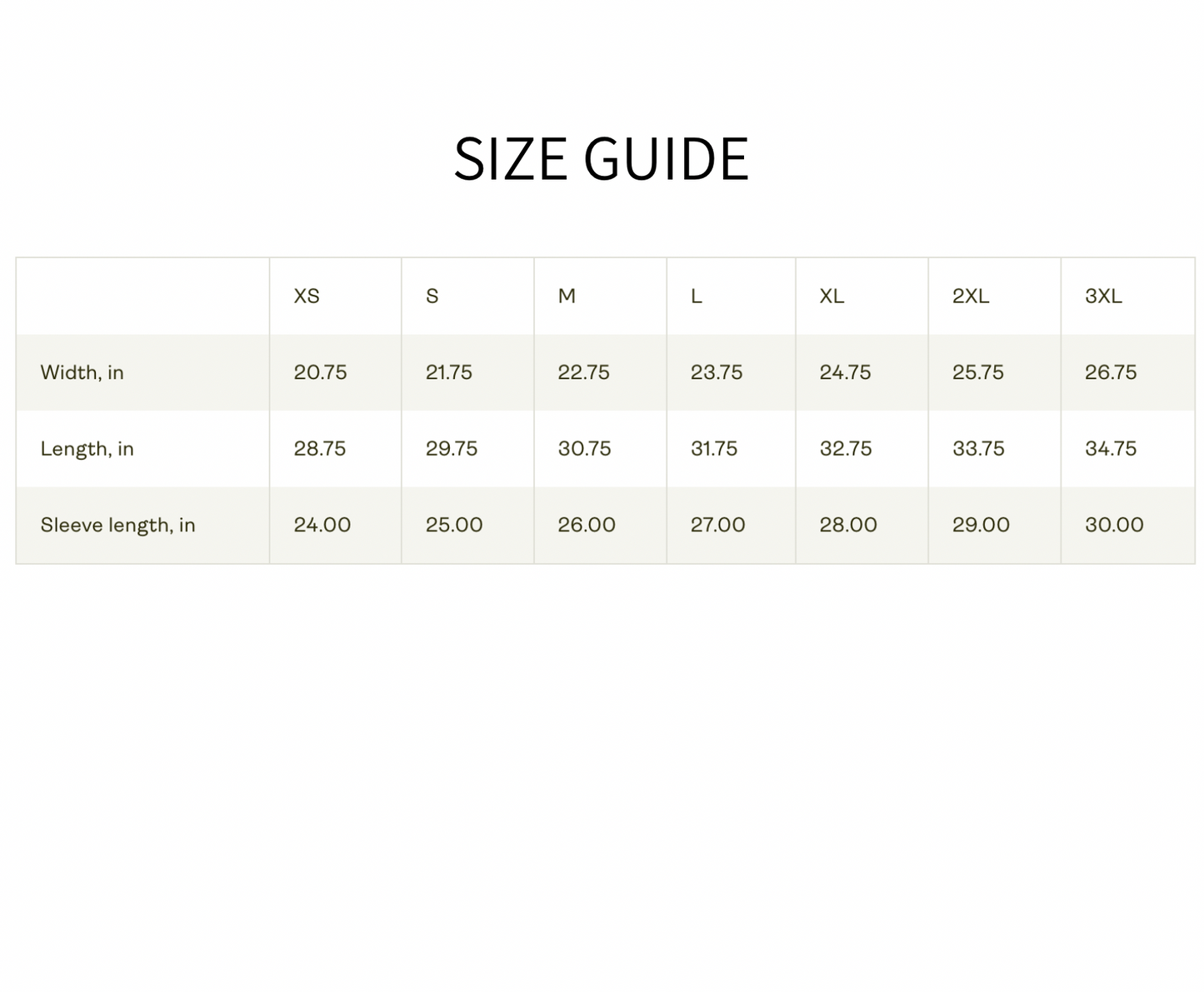Click the L length value 31.75

point(714,449)
